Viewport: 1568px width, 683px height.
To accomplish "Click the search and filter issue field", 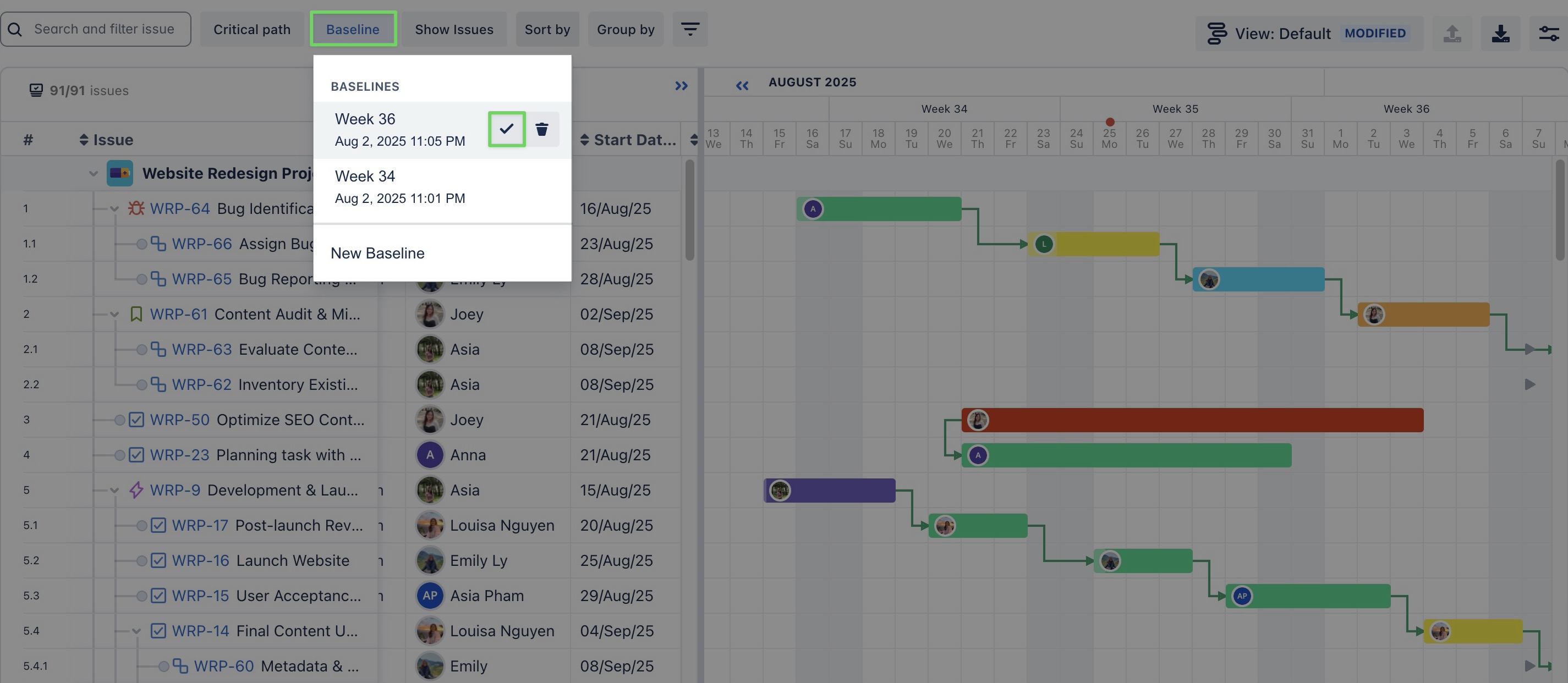I will coord(104,29).
